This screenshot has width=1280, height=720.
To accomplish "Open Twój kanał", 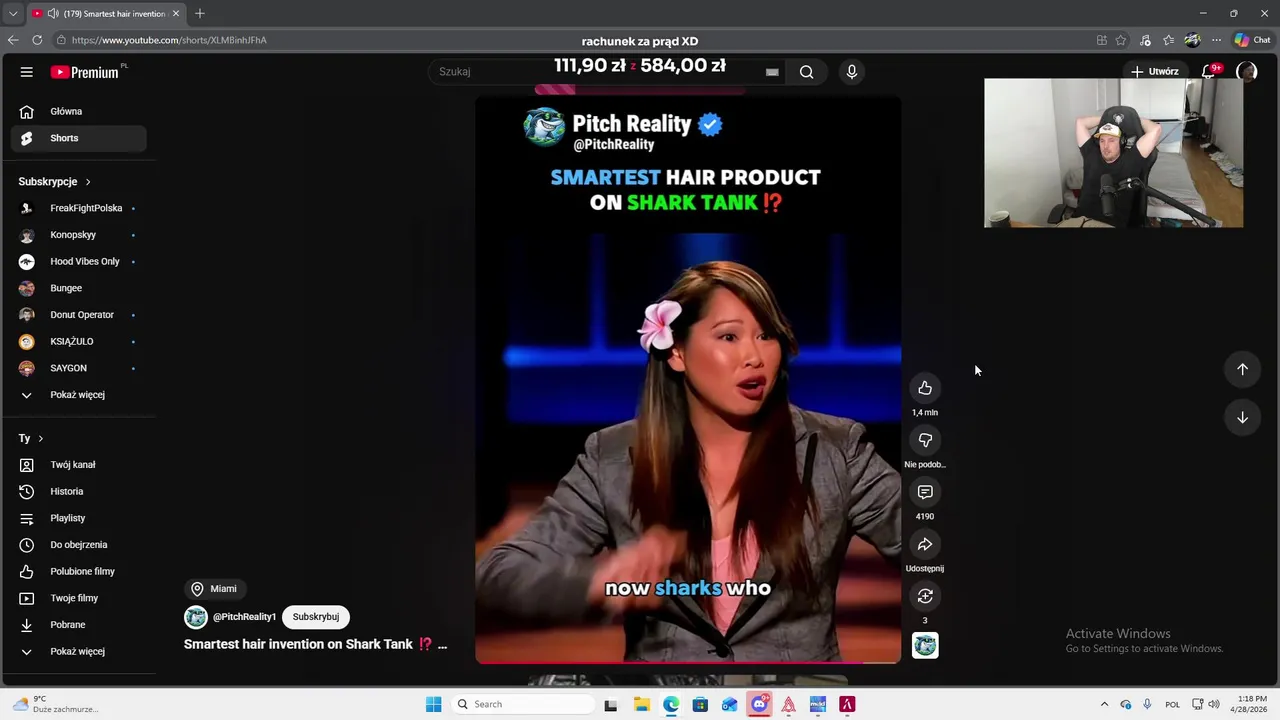I will pyautogui.click(x=79, y=465).
